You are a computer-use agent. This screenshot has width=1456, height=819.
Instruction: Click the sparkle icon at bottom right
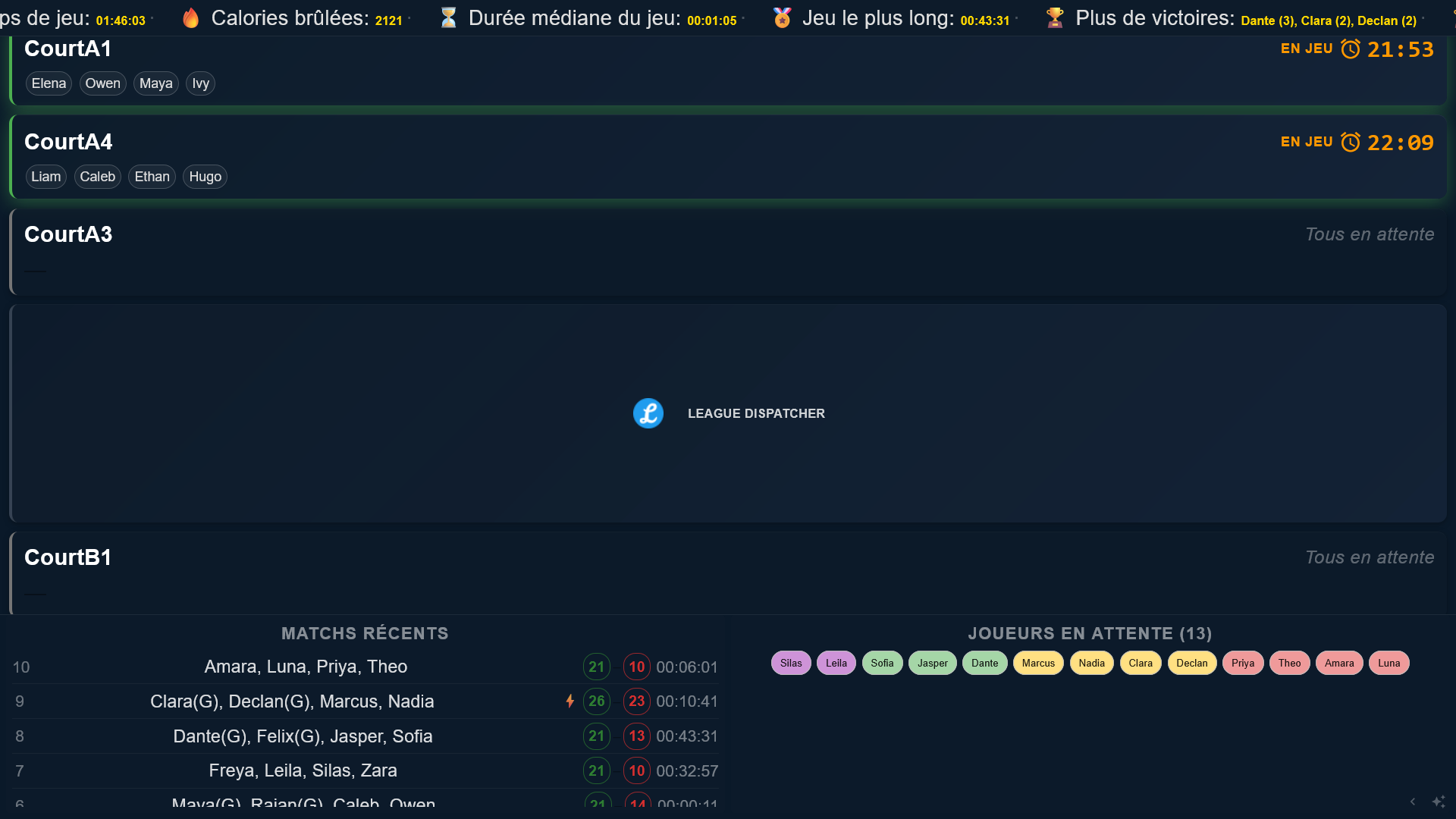click(1438, 802)
